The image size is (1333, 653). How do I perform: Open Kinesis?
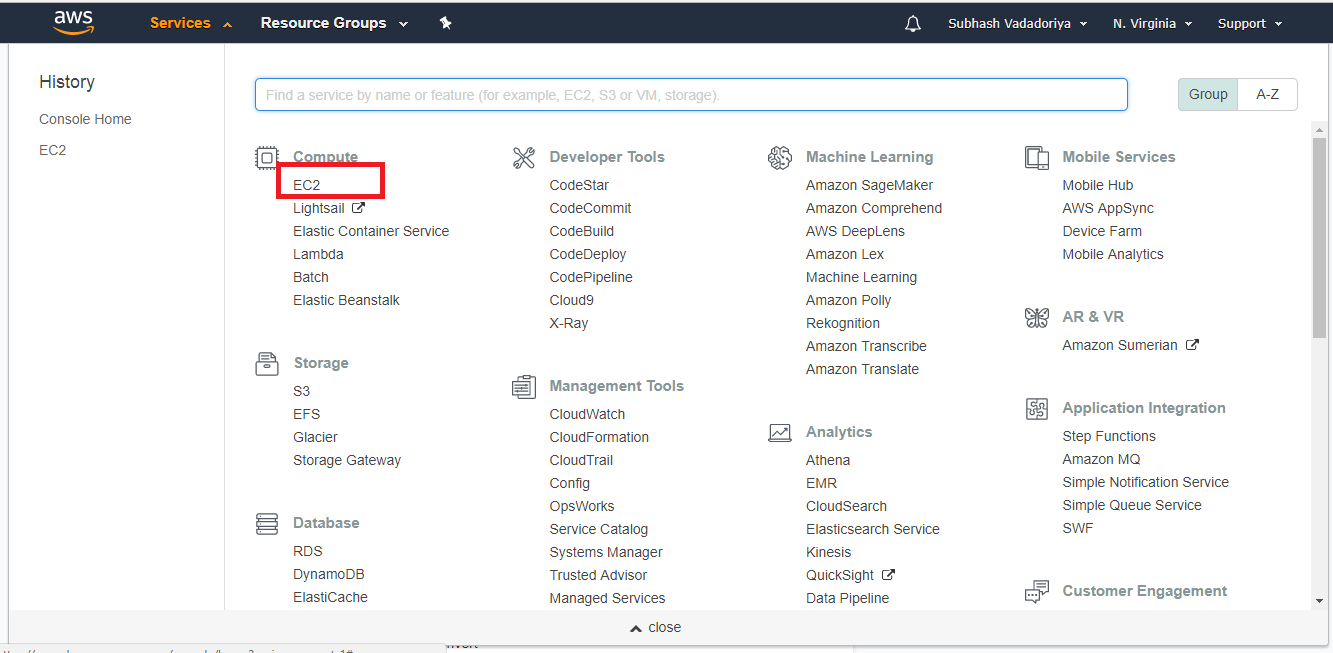(x=829, y=552)
